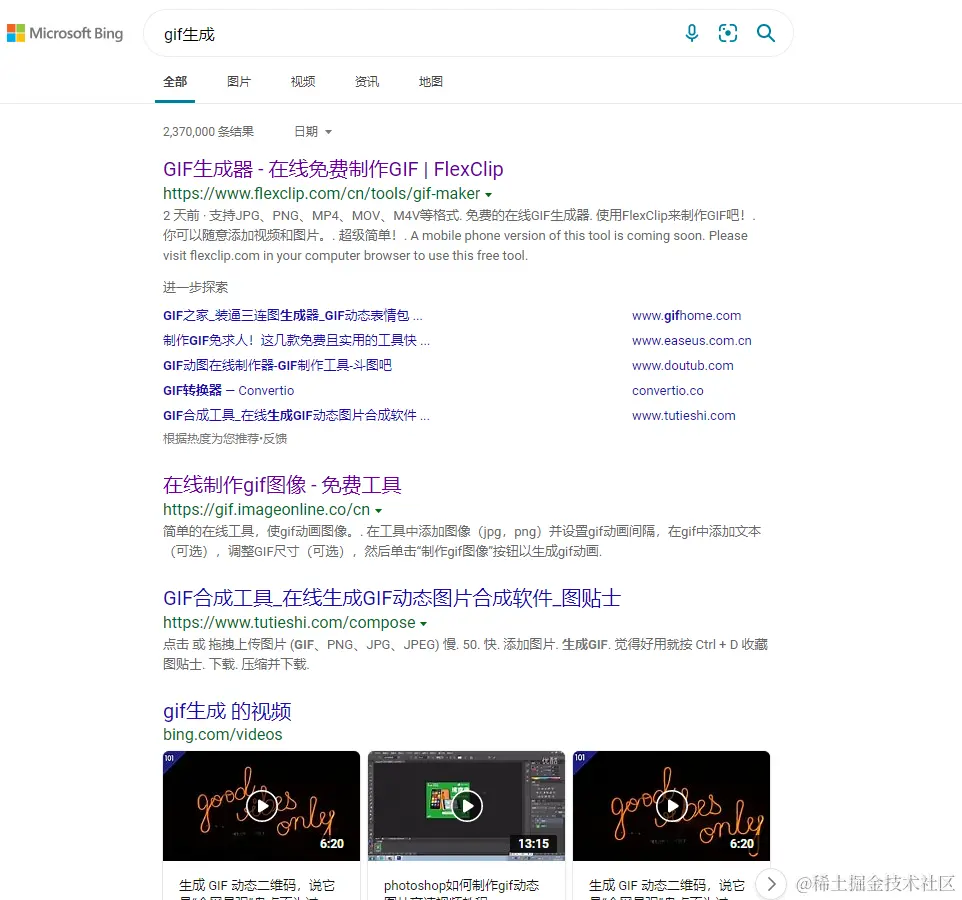
Task: Show next videos with arrow button
Action: [771, 884]
